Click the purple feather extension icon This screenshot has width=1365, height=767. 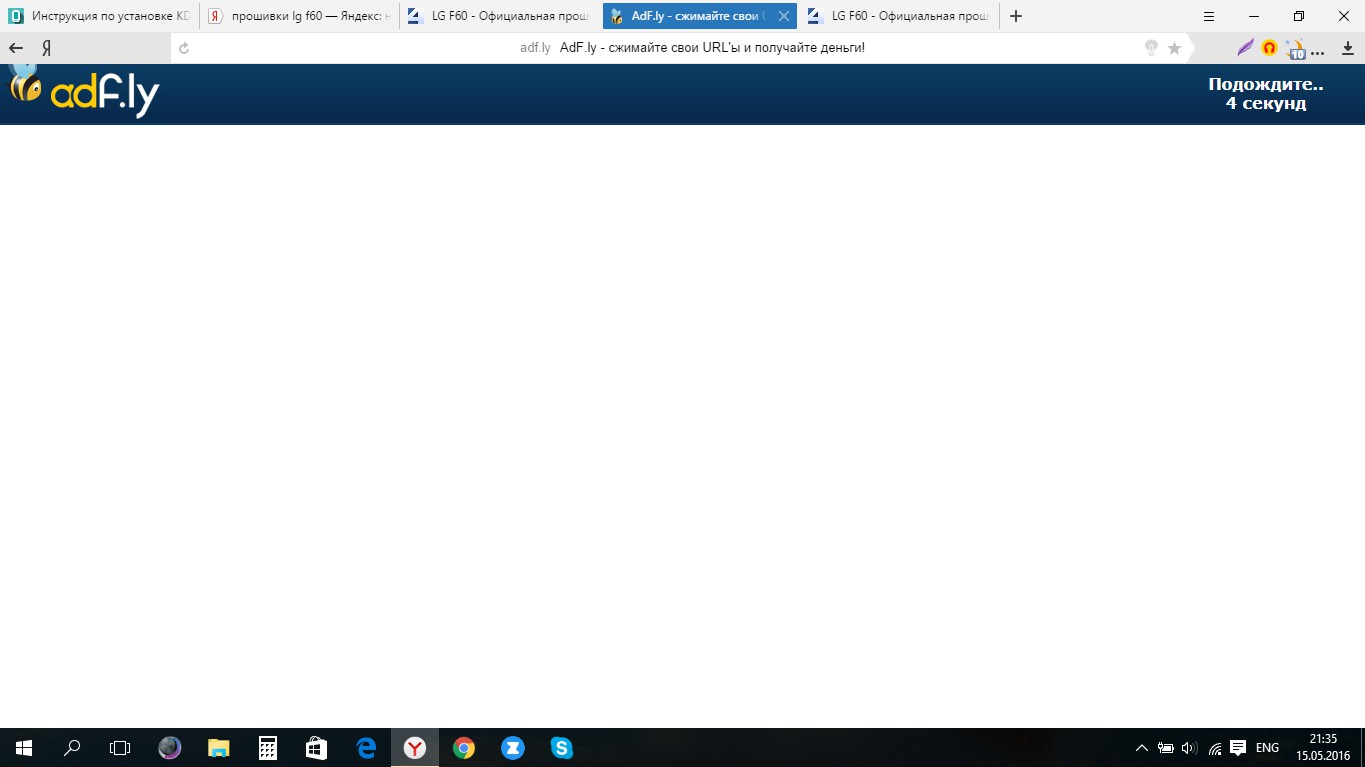coord(1245,48)
